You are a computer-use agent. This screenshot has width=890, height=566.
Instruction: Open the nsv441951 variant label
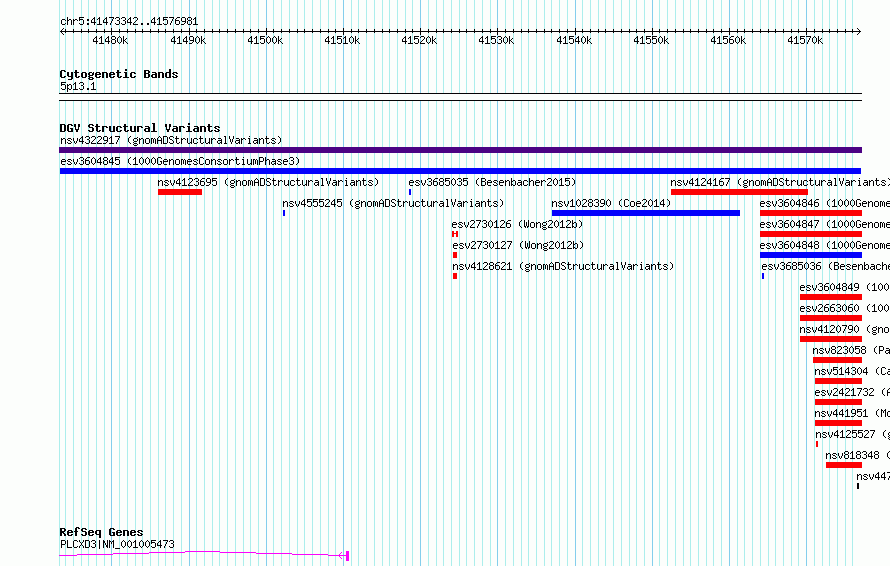pyautogui.click(x=852, y=413)
